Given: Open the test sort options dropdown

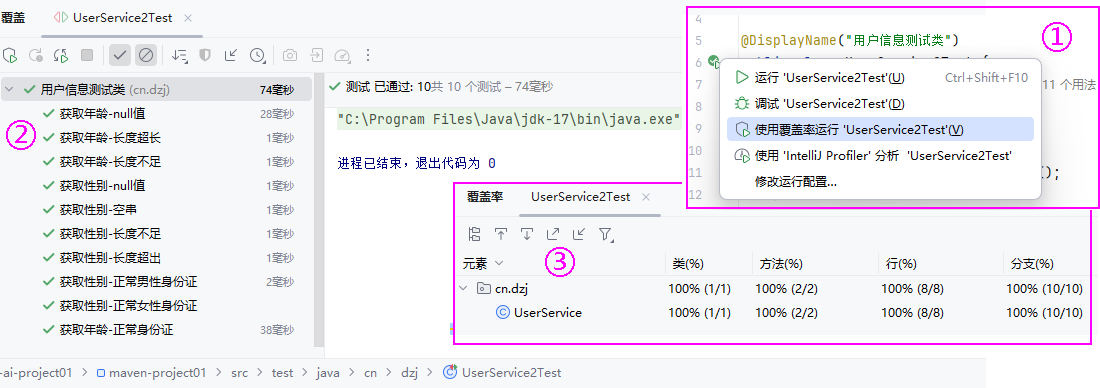Looking at the screenshot, I should click(x=180, y=55).
